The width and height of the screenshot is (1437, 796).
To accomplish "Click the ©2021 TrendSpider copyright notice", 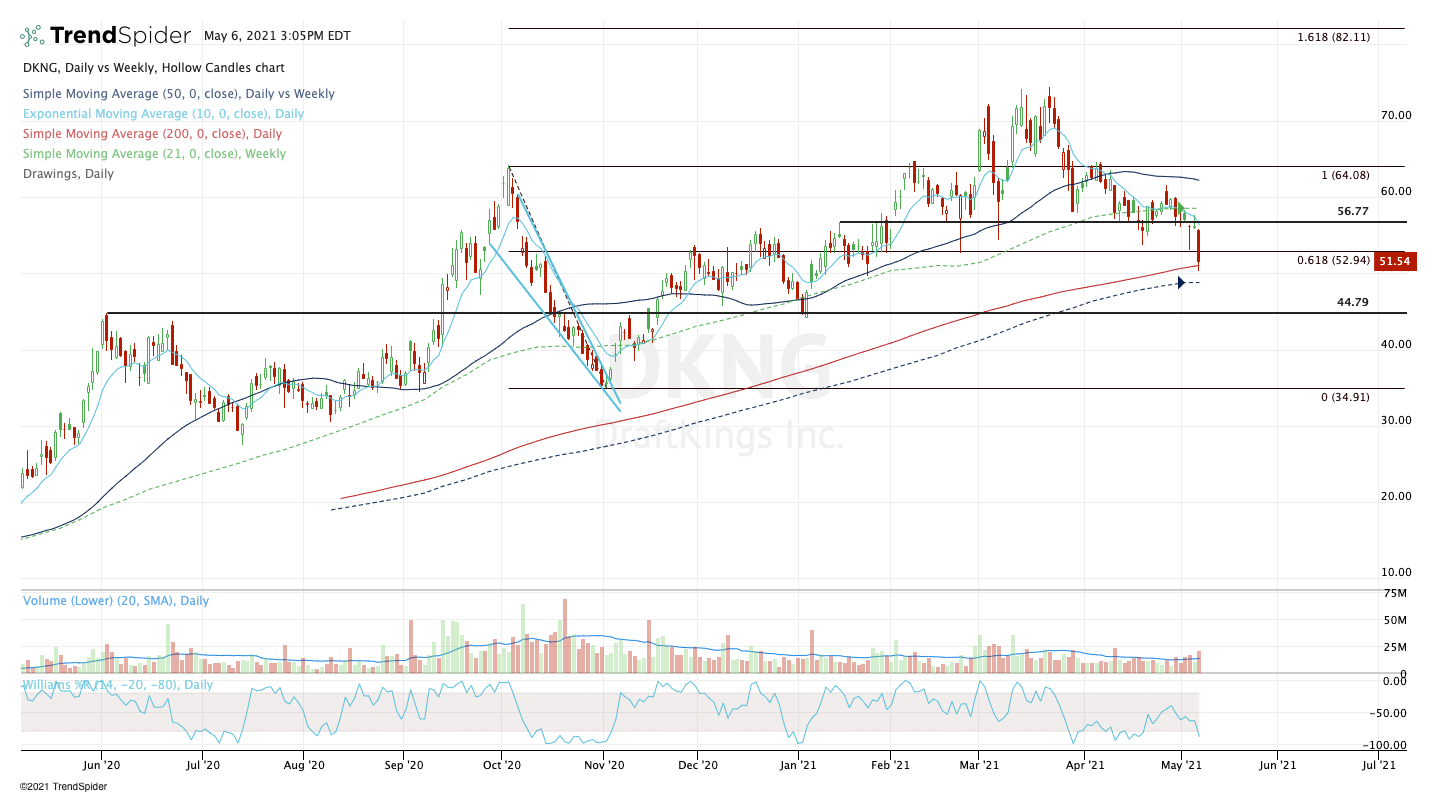I will (x=62, y=786).
